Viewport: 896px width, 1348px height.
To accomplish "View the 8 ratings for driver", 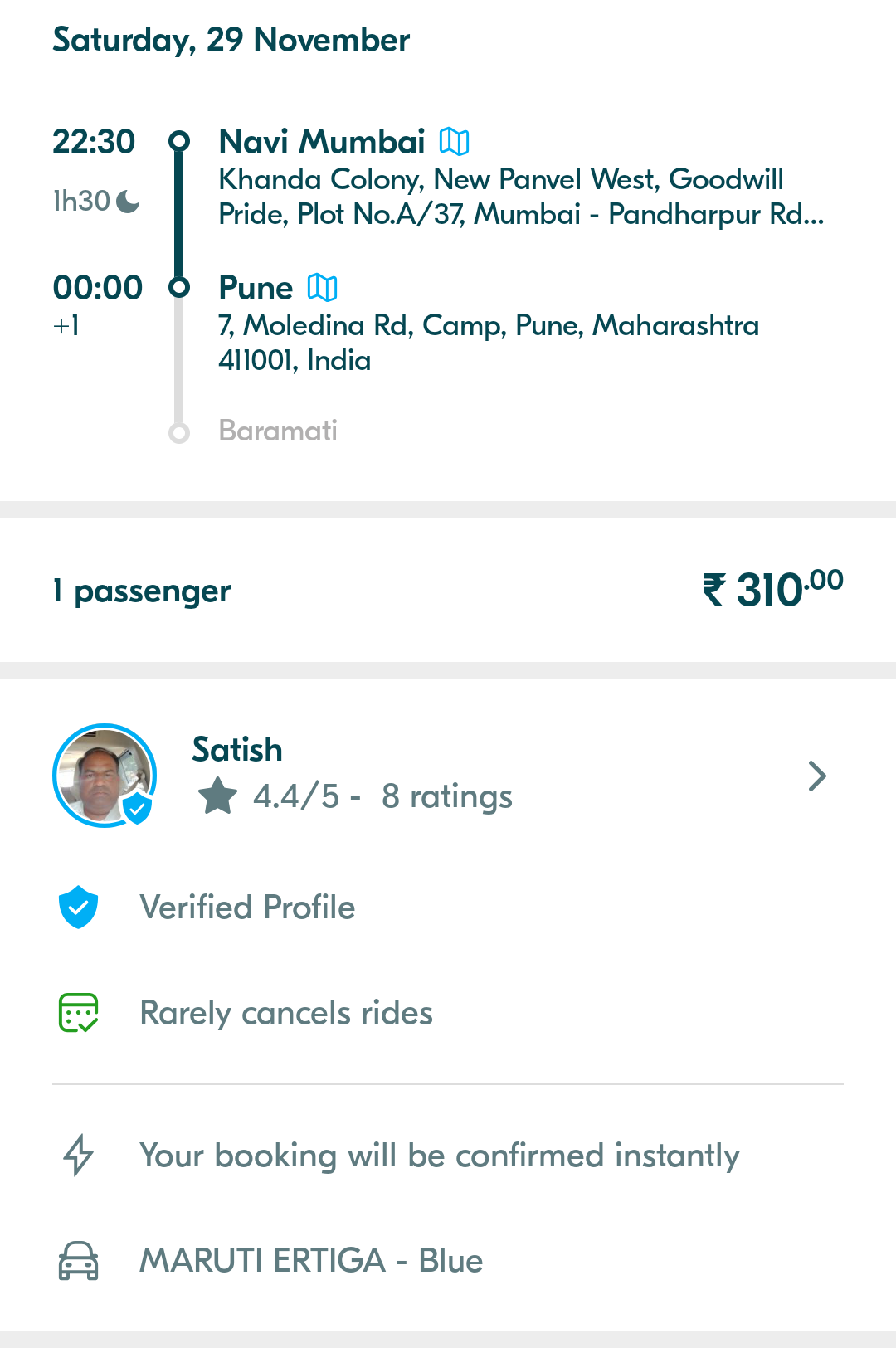I will [446, 796].
